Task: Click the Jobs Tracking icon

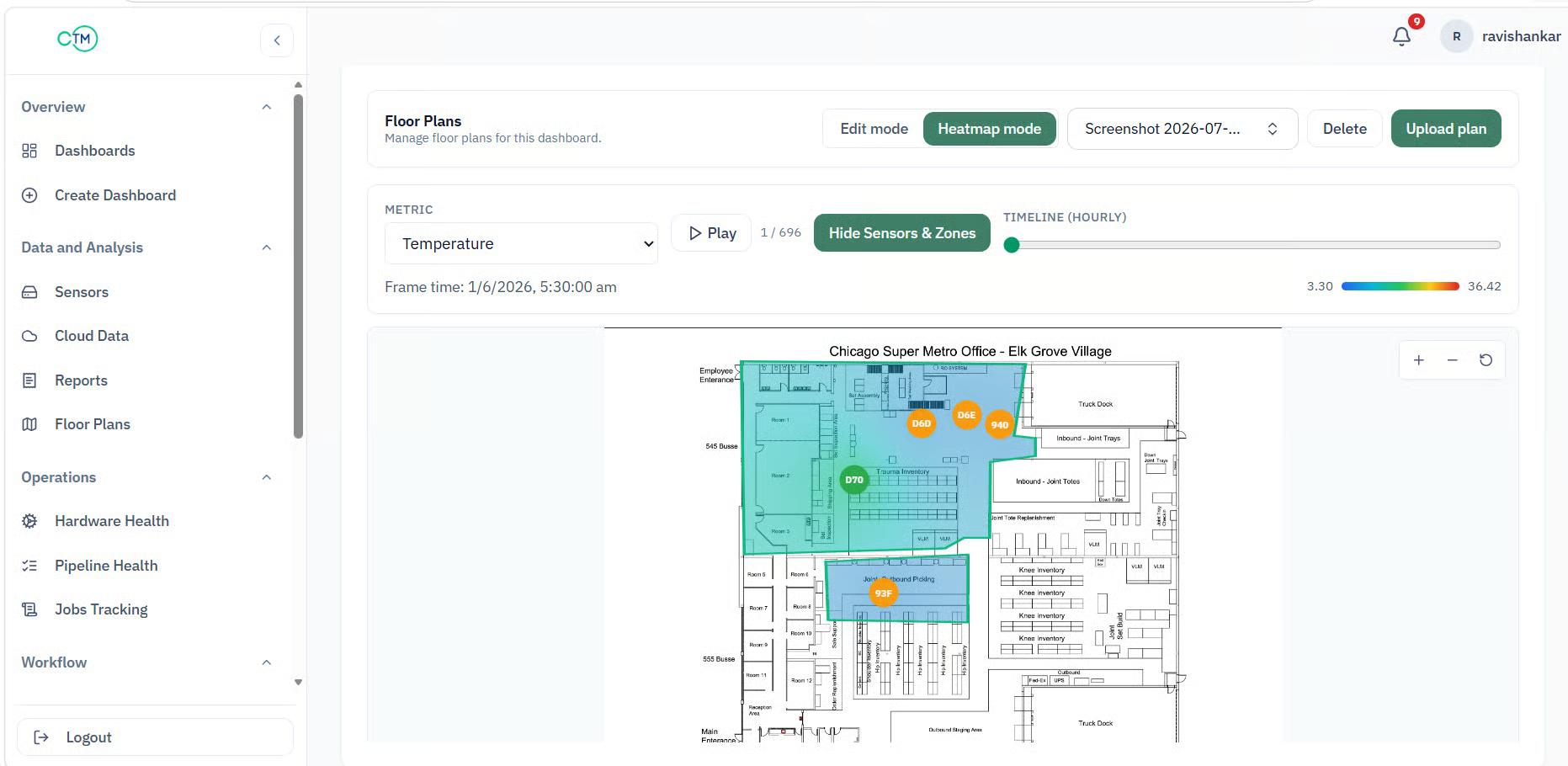Action: tap(29, 609)
